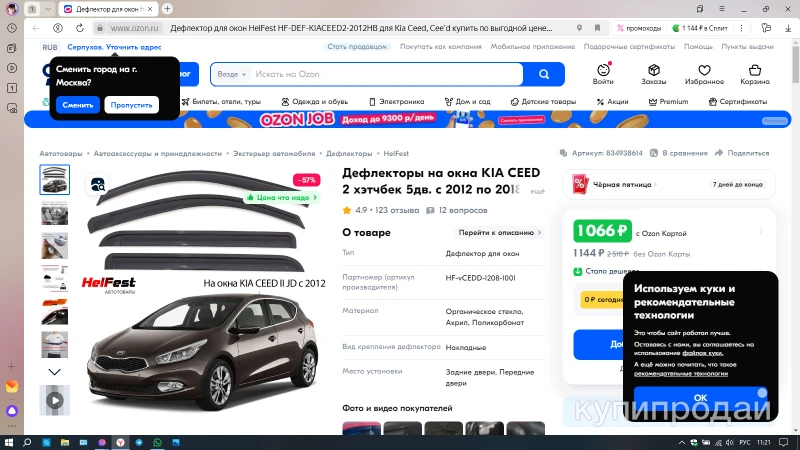Open the Помощь link
This screenshot has width=800, height=450.
pos(698,46)
